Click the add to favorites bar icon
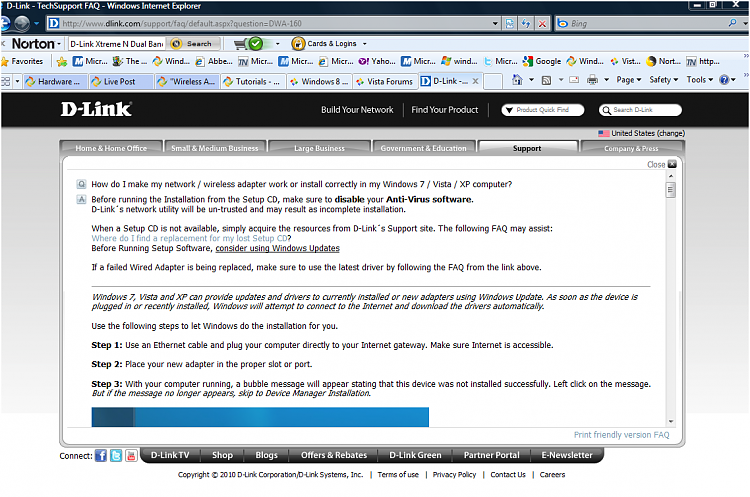750x497 pixels. tap(61, 61)
